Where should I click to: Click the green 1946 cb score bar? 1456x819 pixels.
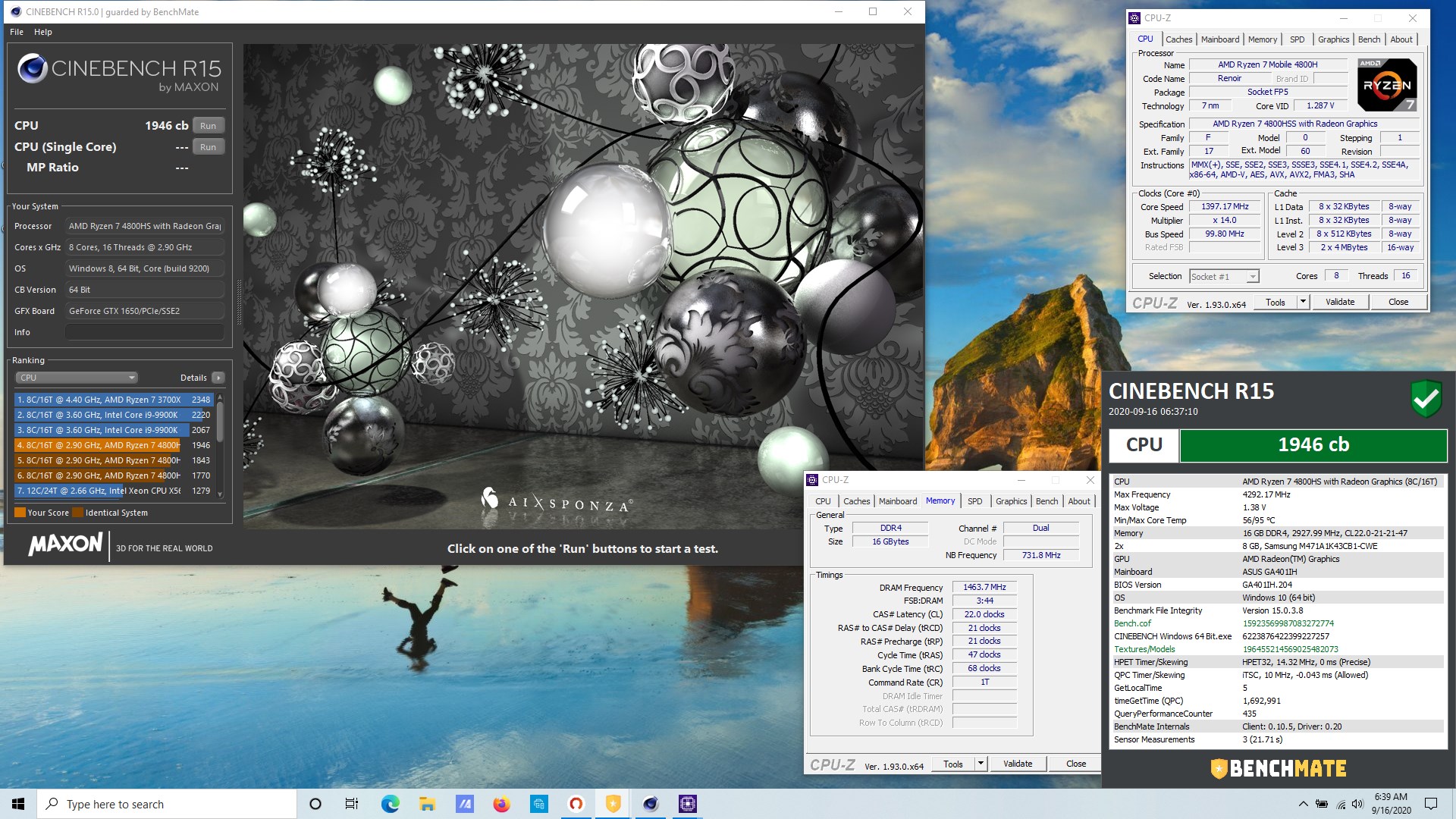[x=1313, y=445]
